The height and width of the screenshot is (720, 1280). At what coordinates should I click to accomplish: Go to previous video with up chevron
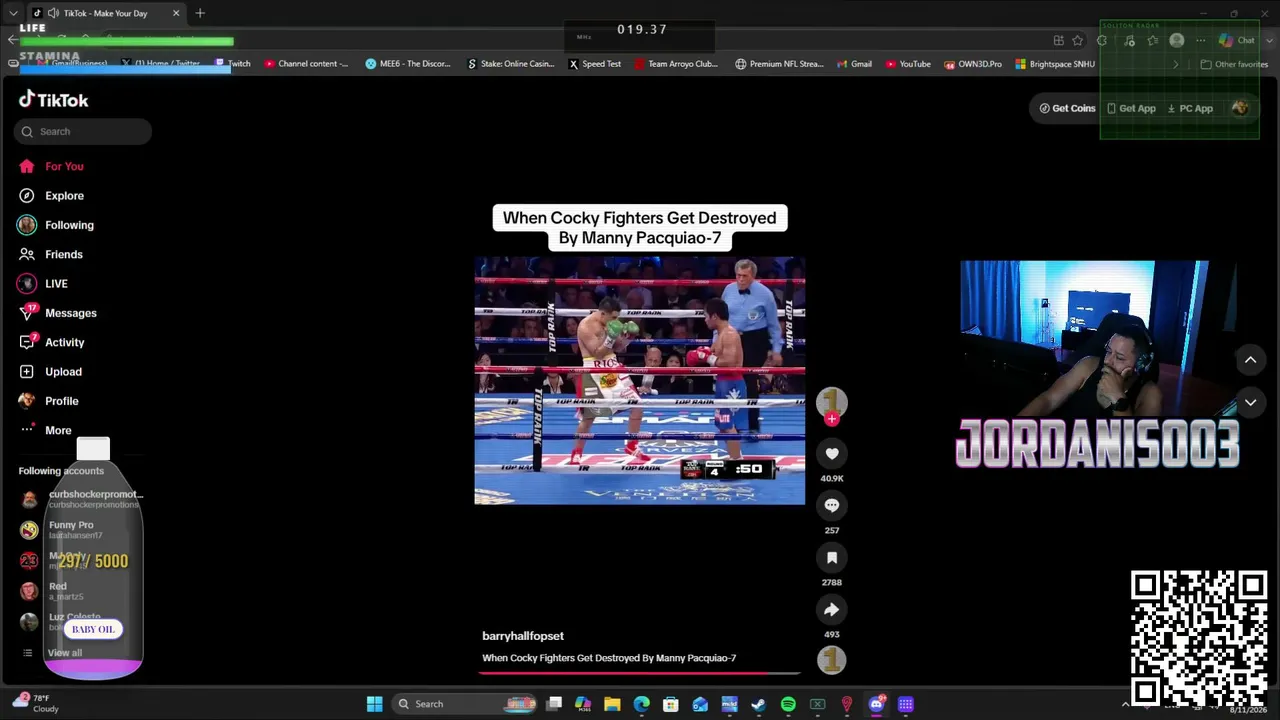[1250, 360]
